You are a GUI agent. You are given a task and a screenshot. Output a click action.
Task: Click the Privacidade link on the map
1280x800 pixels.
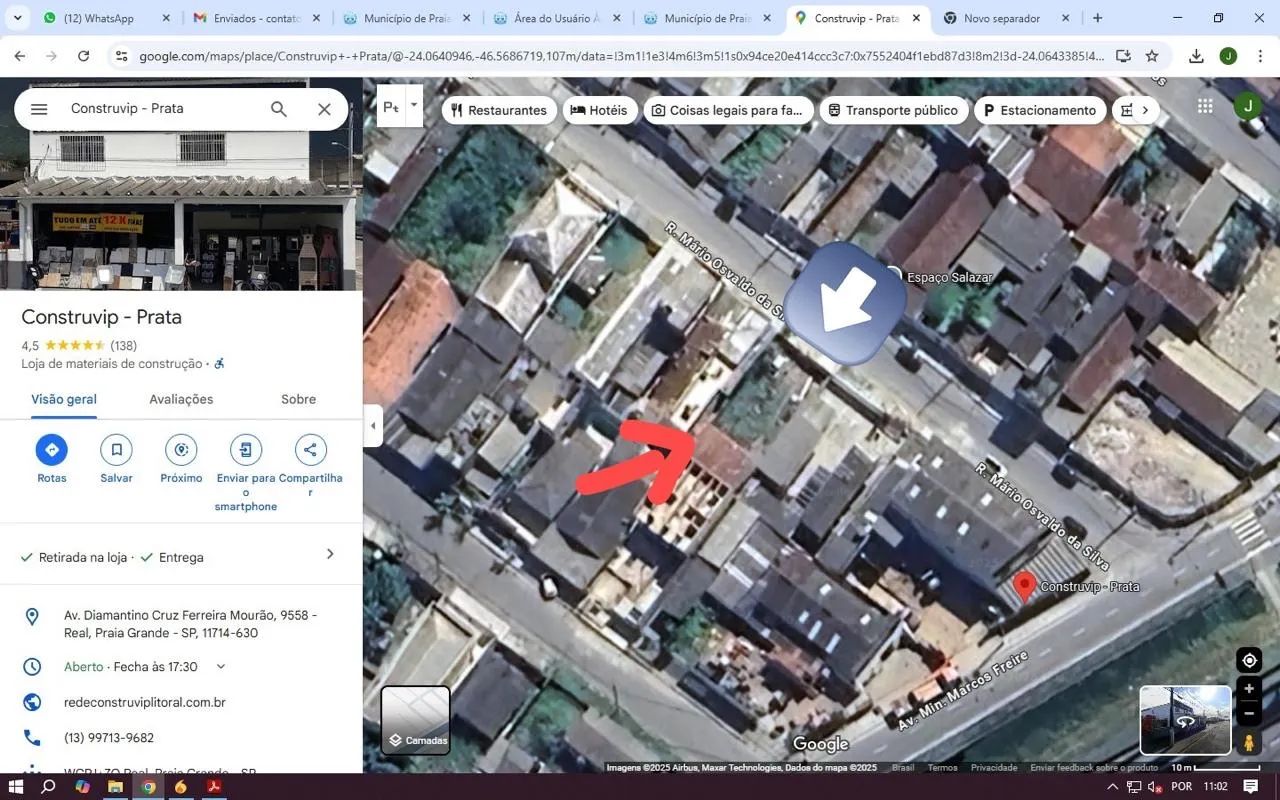[x=994, y=768]
